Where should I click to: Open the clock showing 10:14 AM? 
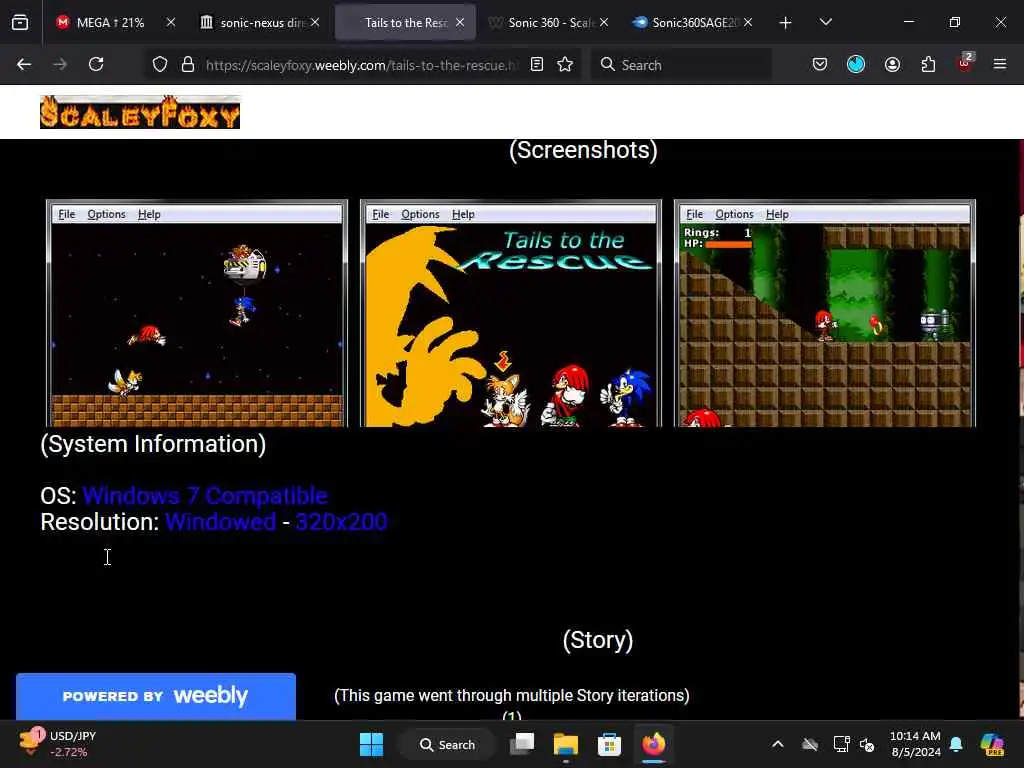coord(915,744)
